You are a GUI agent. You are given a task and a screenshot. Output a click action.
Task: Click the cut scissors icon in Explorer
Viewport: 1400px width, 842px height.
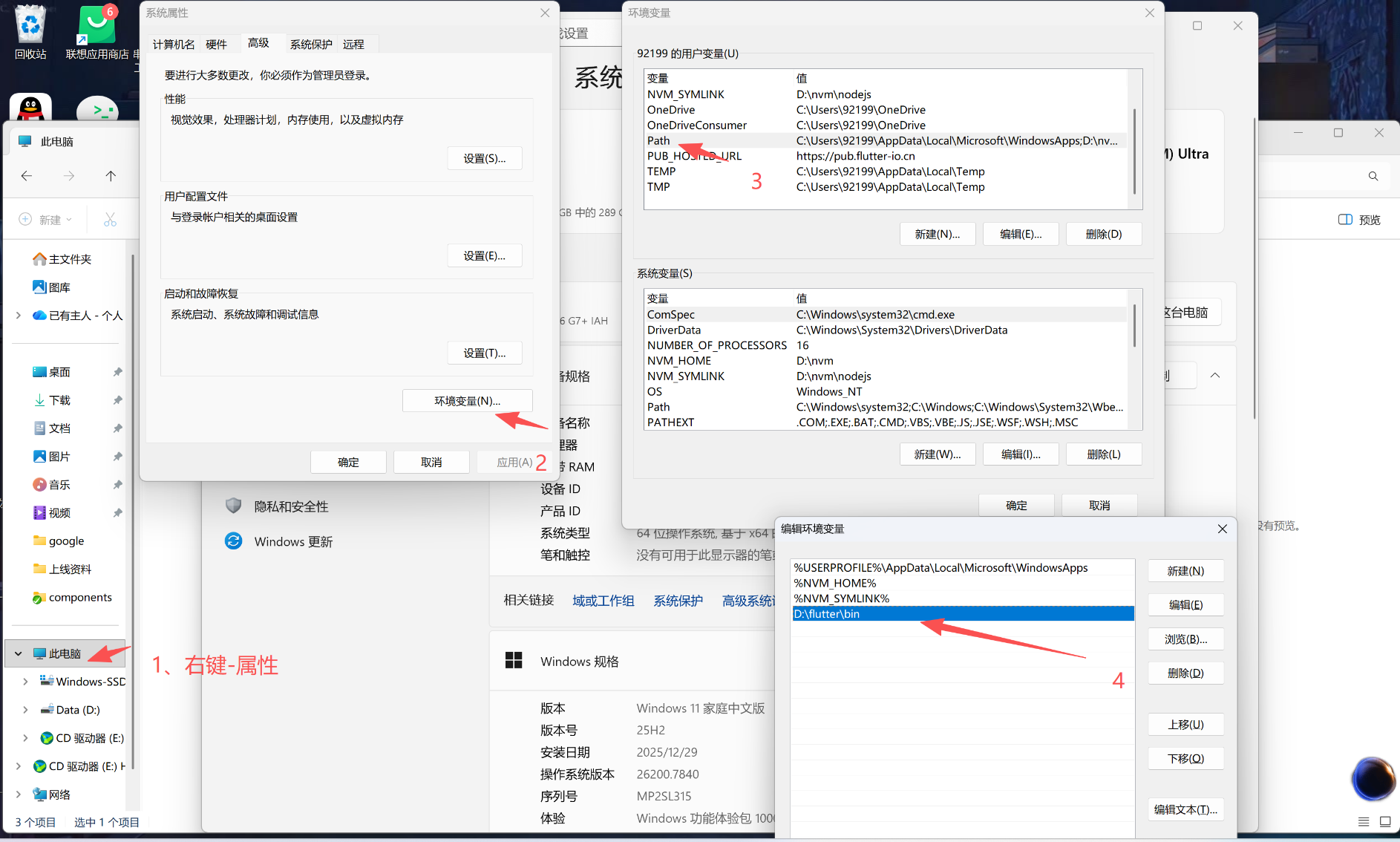coord(110,220)
